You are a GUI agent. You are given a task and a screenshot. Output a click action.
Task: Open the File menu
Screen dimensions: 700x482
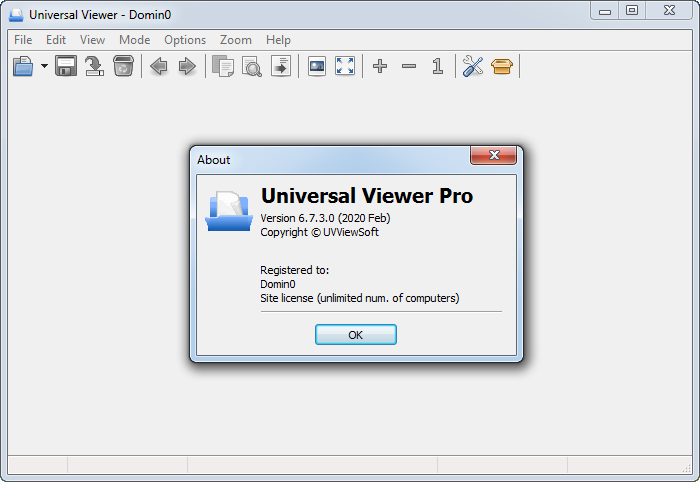click(23, 40)
